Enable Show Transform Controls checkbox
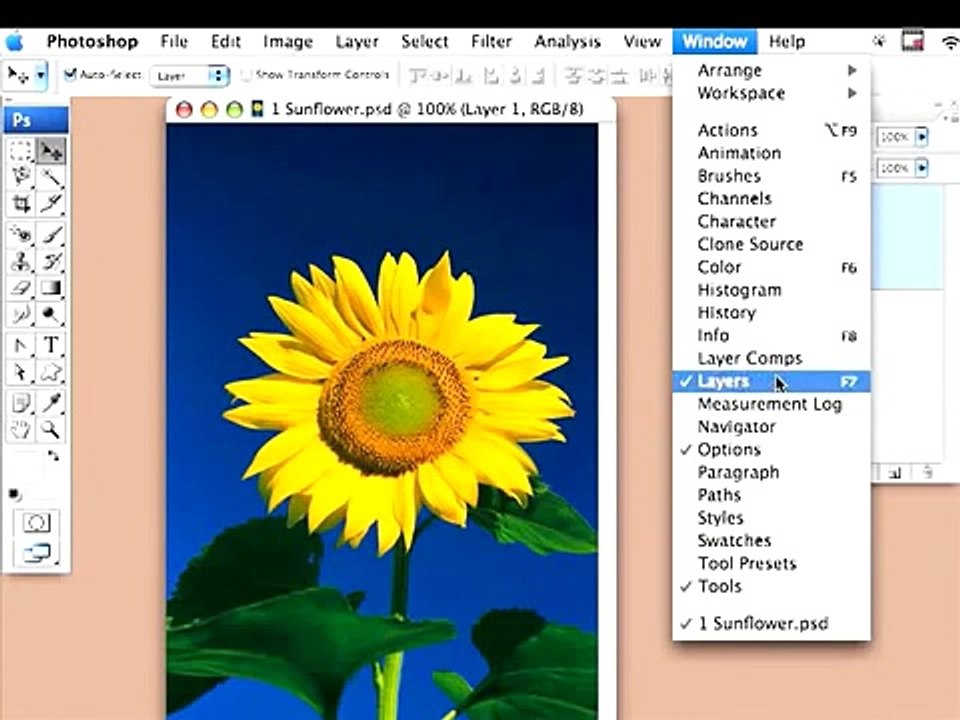The height and width of the screenshot is (720, 960). click(246, 75)
